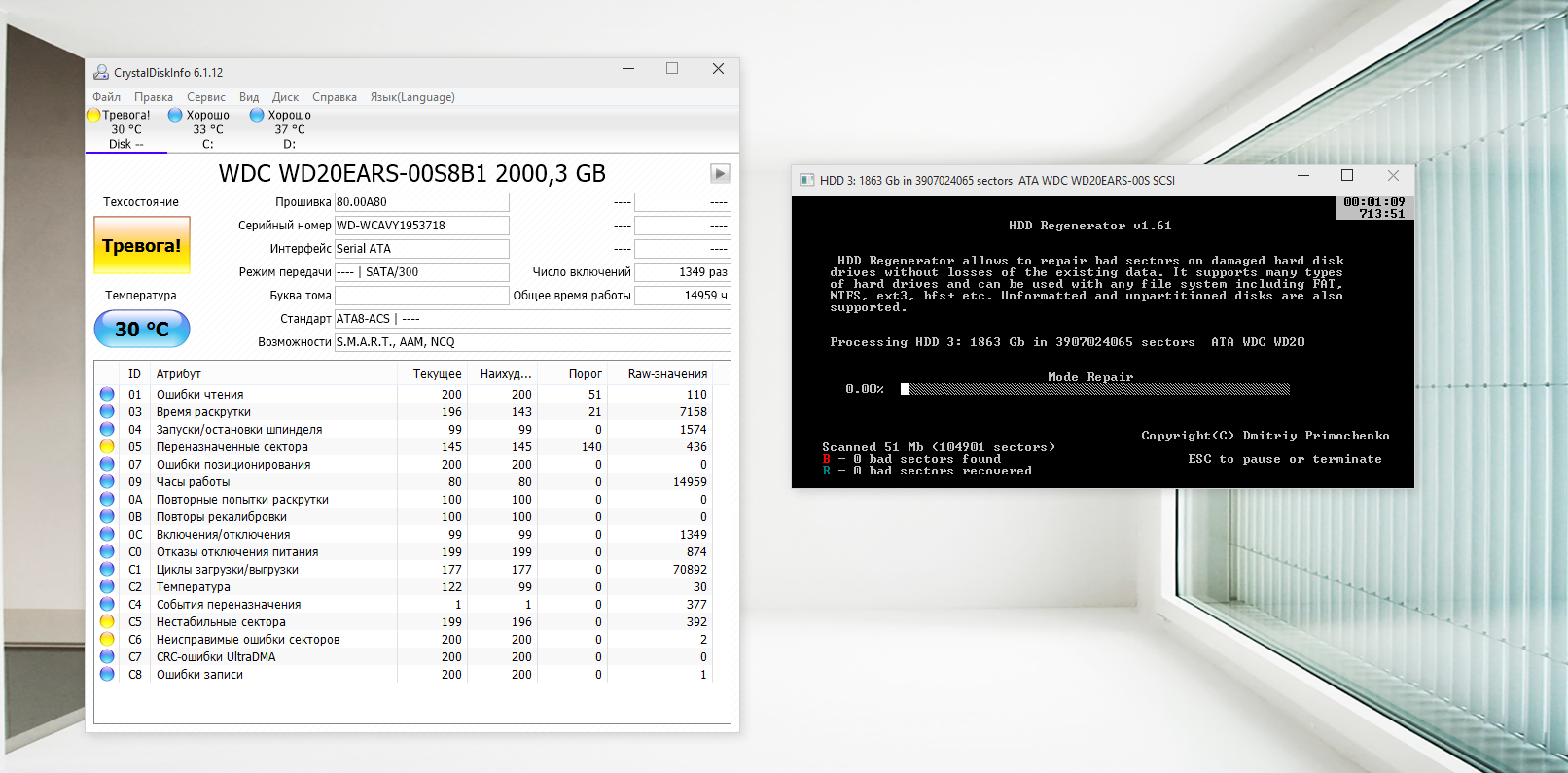
Task: Click the HDD Regenerator repair progress bar
Action: [1095, 389]
